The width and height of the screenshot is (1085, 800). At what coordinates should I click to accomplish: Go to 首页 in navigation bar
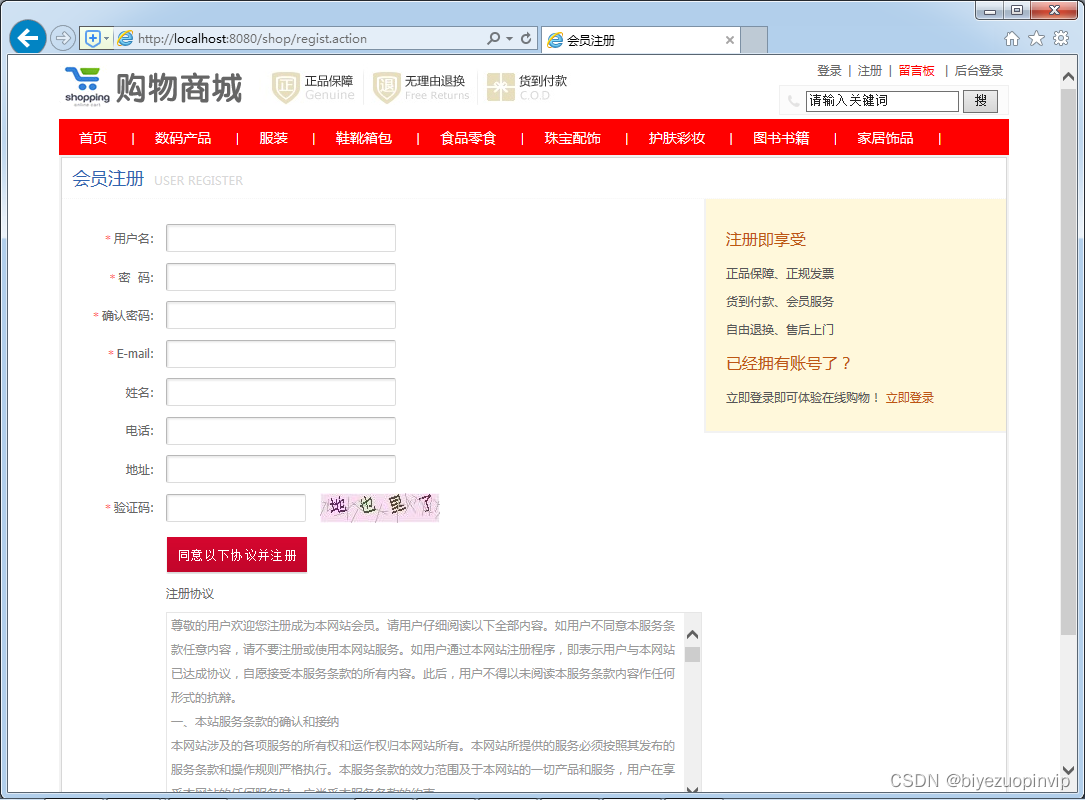tap(93, 138)
